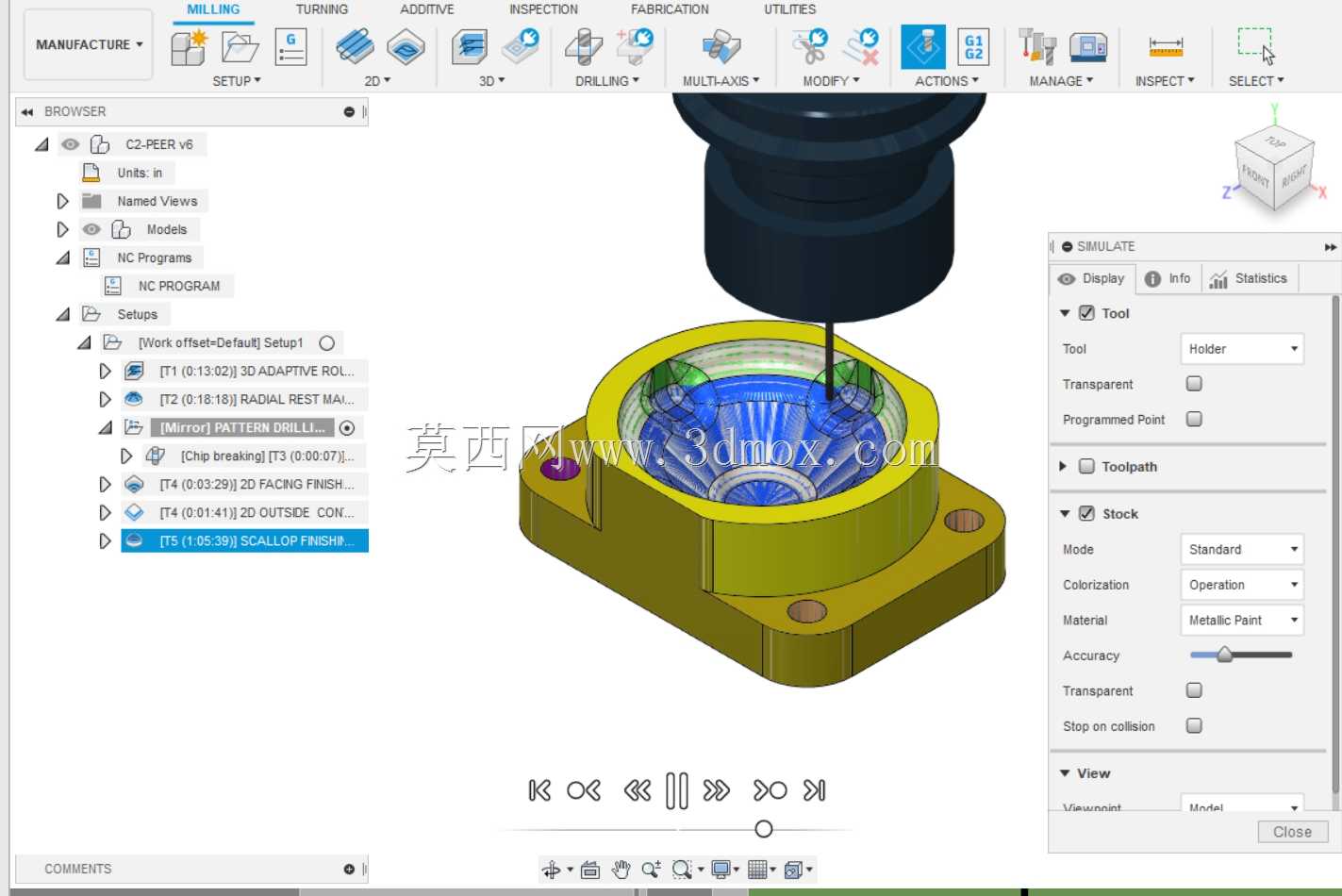Click the Select tool icon
The height and width of the screenshot is (896, 1342).
[x=1256, y=46]
